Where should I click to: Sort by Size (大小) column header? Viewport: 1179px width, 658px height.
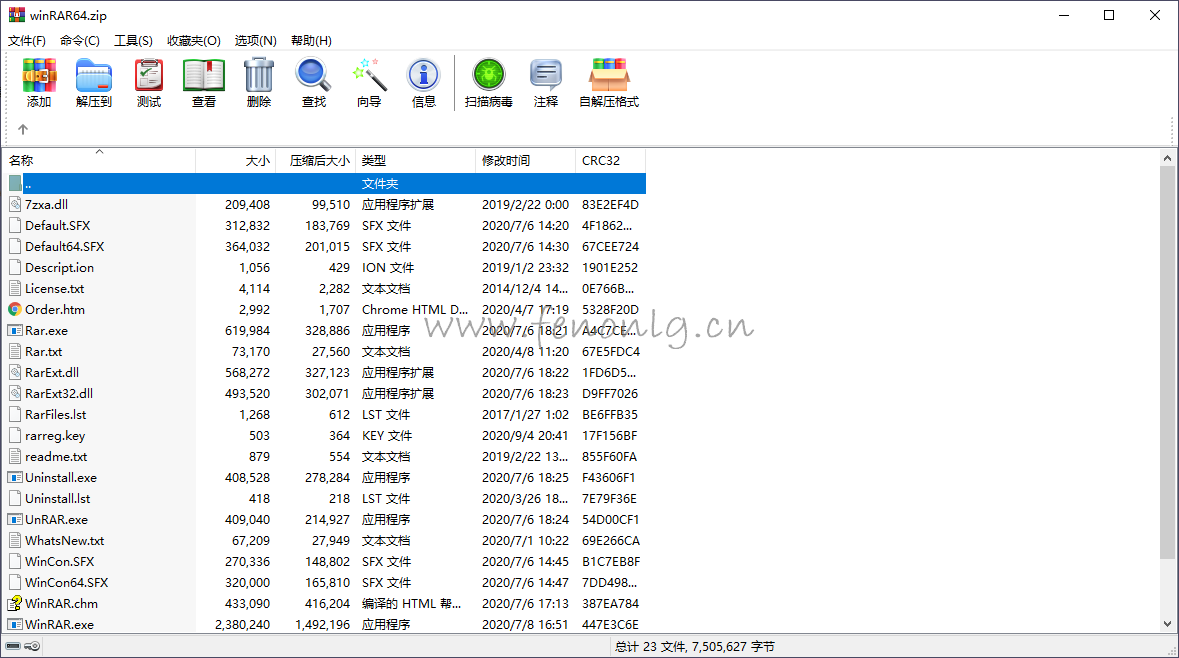tap(236, 160)
